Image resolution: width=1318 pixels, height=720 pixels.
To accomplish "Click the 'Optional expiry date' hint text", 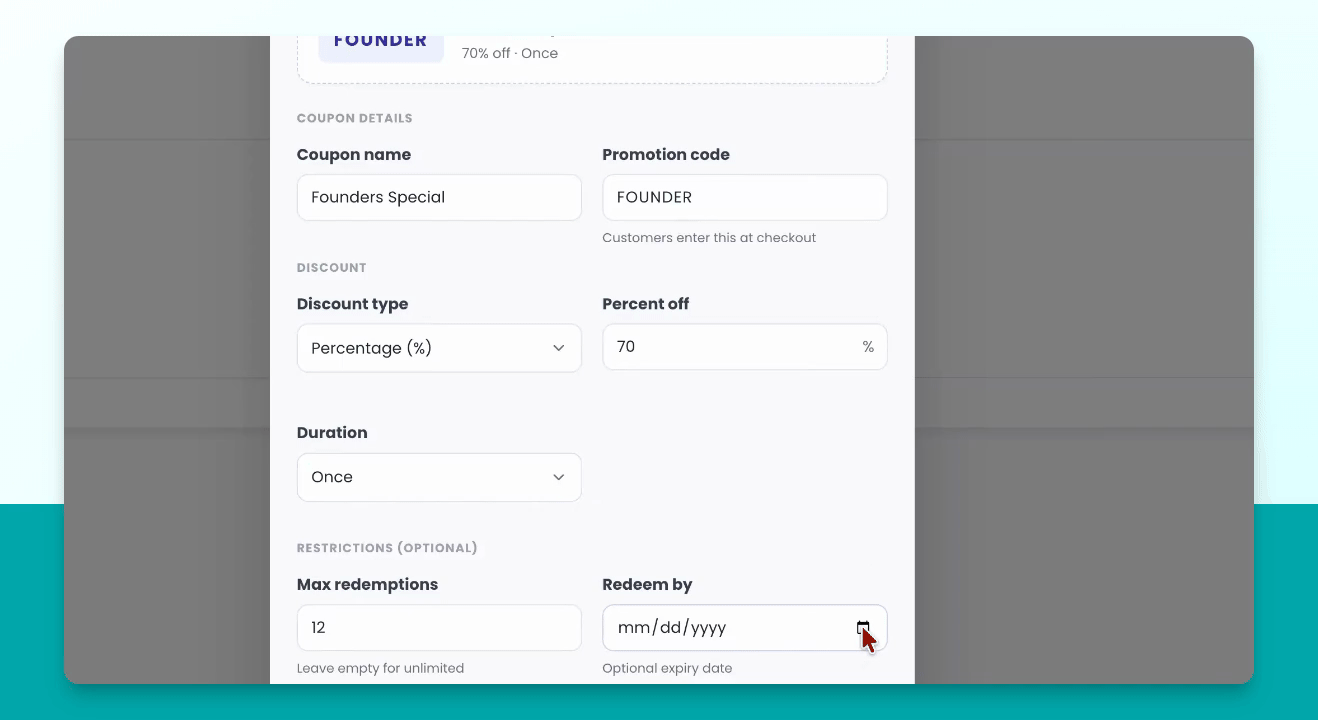I will [x=667, y=668].
